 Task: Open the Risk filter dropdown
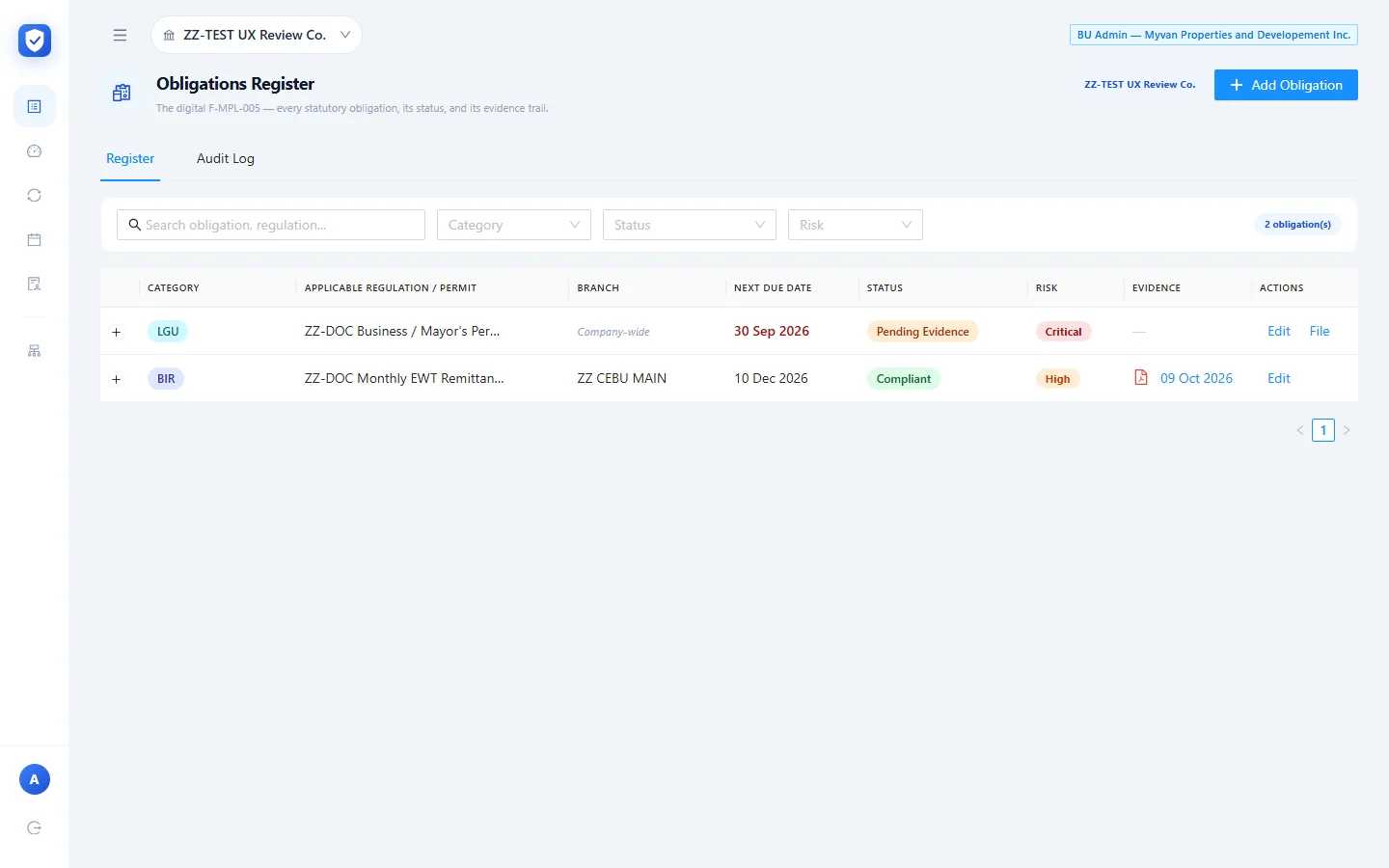[x=856, y=225]
